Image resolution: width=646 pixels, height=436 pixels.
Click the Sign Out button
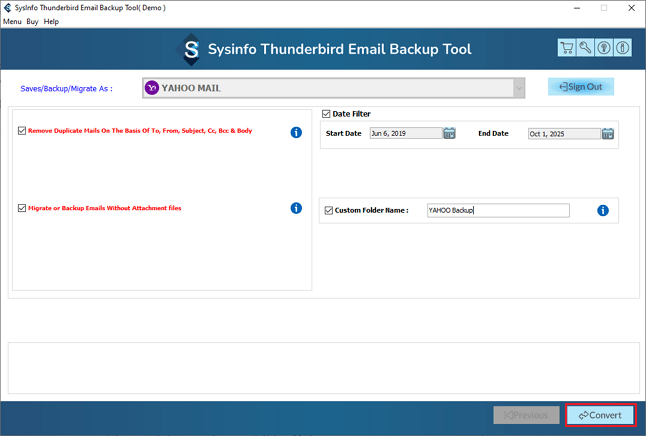point(581,87)
